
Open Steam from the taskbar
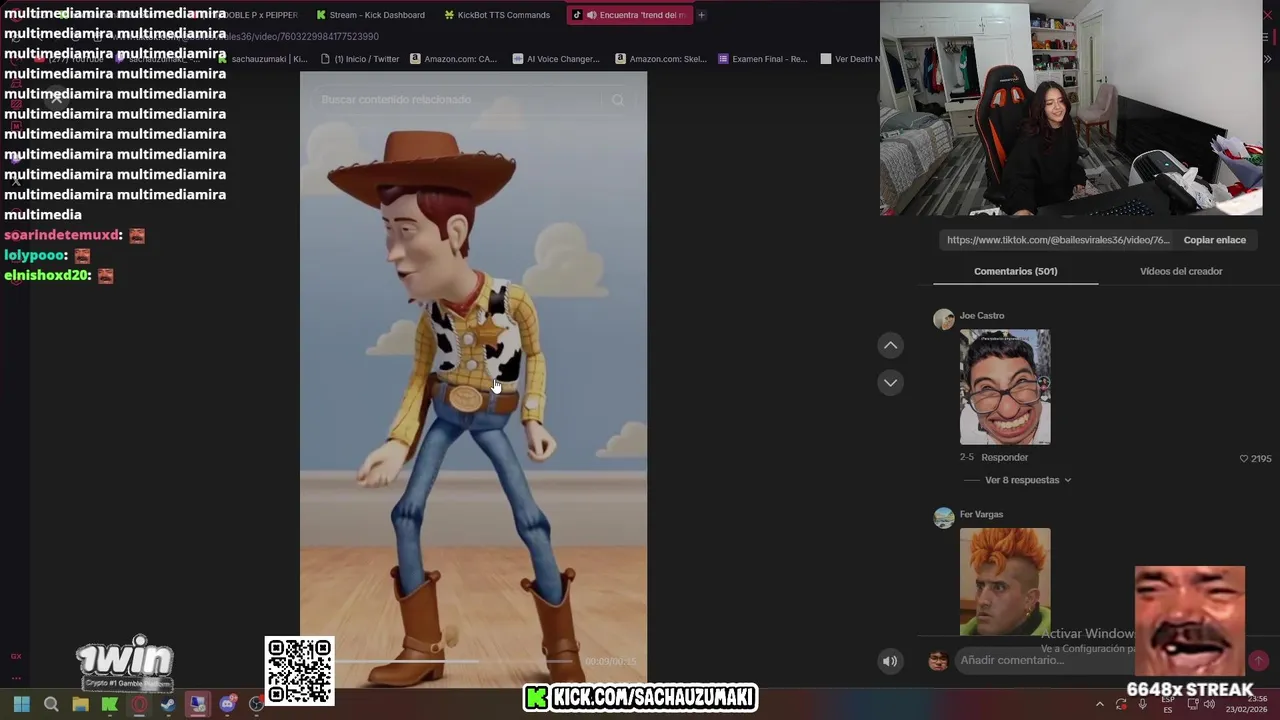168,704
